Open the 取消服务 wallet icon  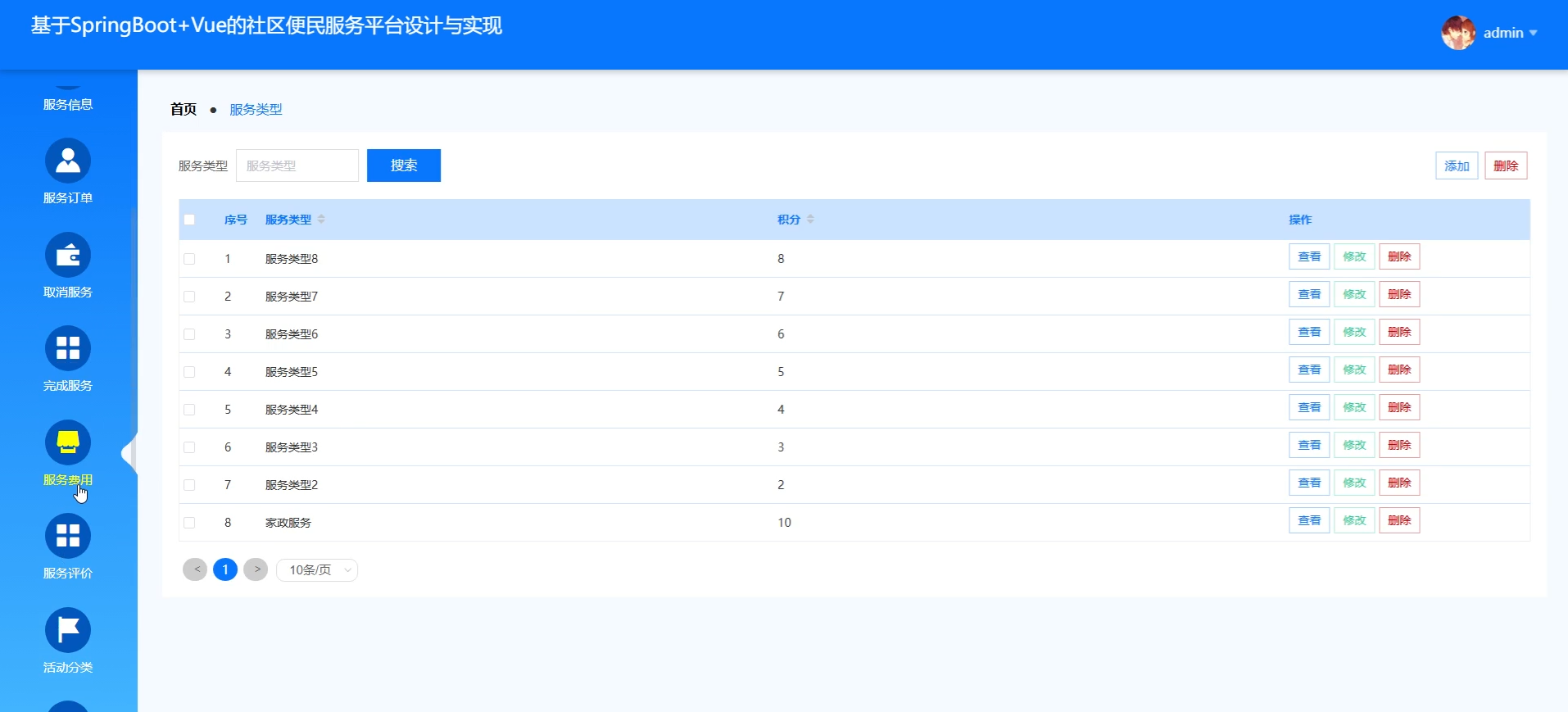(x=68, y=255)
